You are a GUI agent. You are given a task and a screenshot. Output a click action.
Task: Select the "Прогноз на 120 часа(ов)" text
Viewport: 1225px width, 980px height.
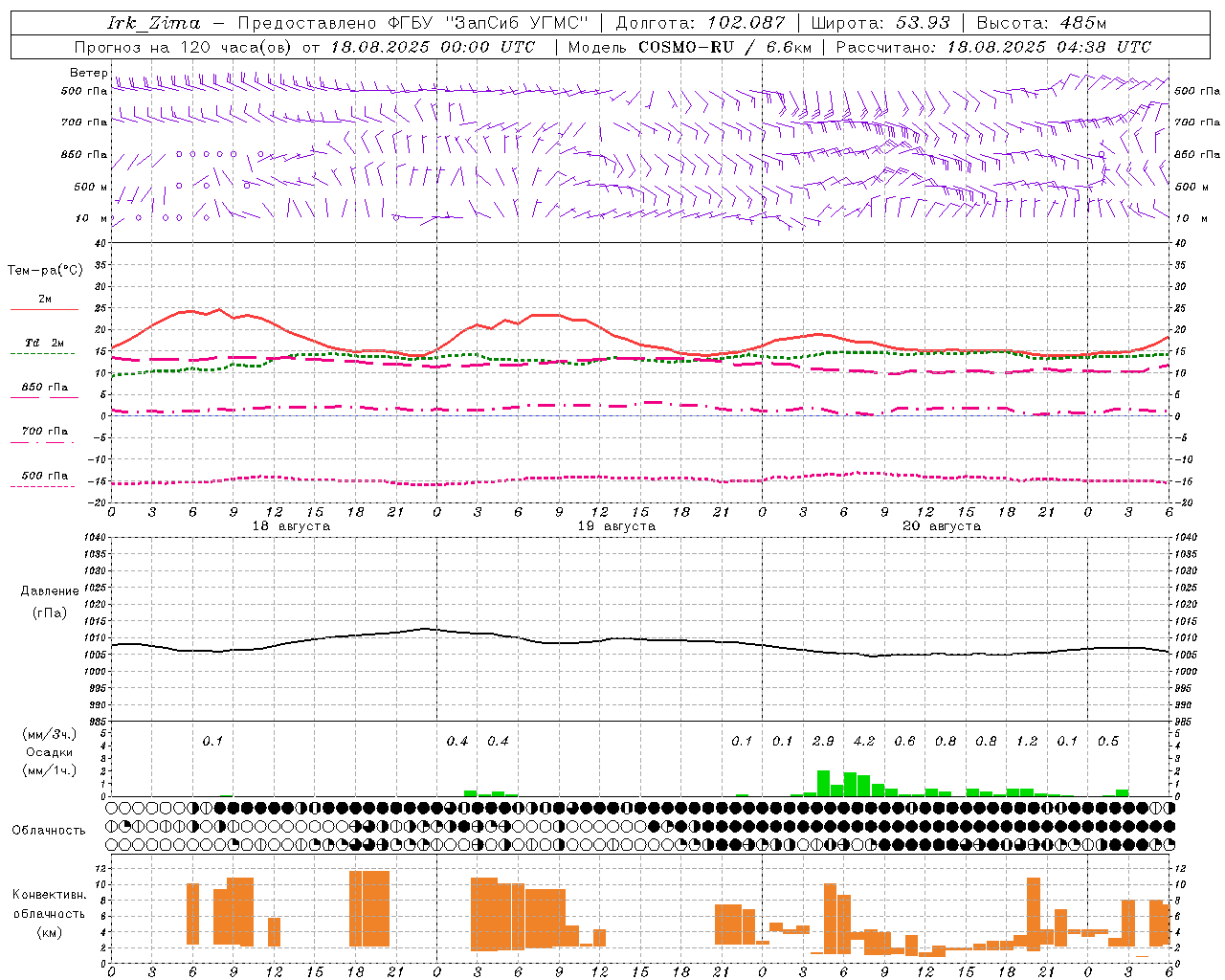[x=184, y=47]
